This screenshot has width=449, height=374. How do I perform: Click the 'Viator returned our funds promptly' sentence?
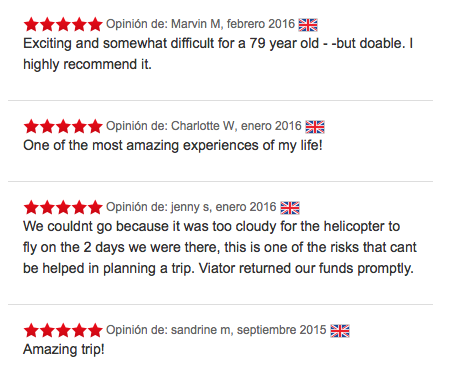click(306, 269)
